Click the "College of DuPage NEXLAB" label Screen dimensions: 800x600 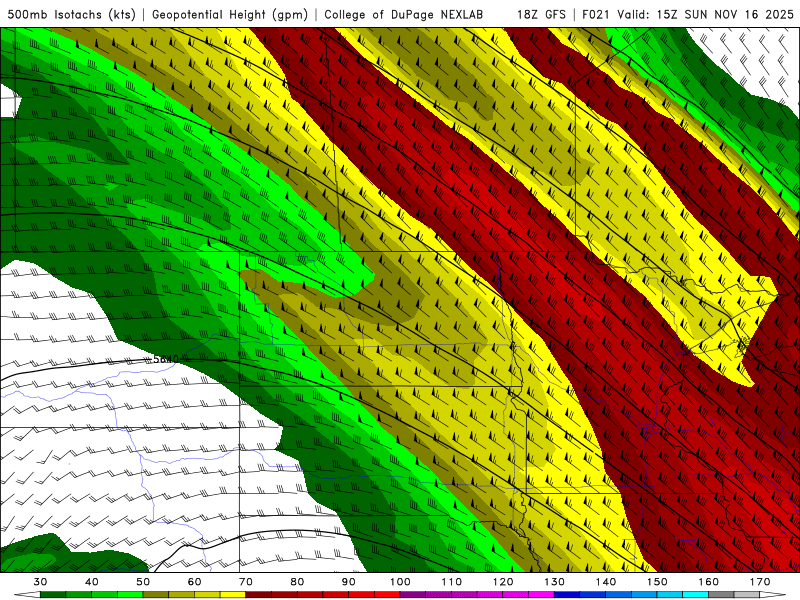[x=404, y=15]
